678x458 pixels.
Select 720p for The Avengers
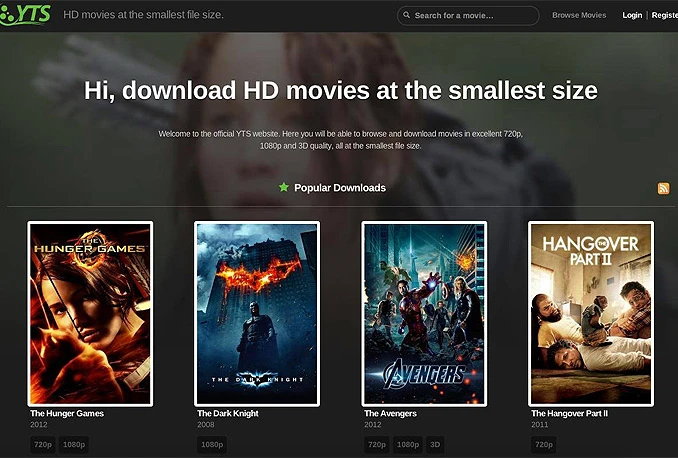point(377,445)
